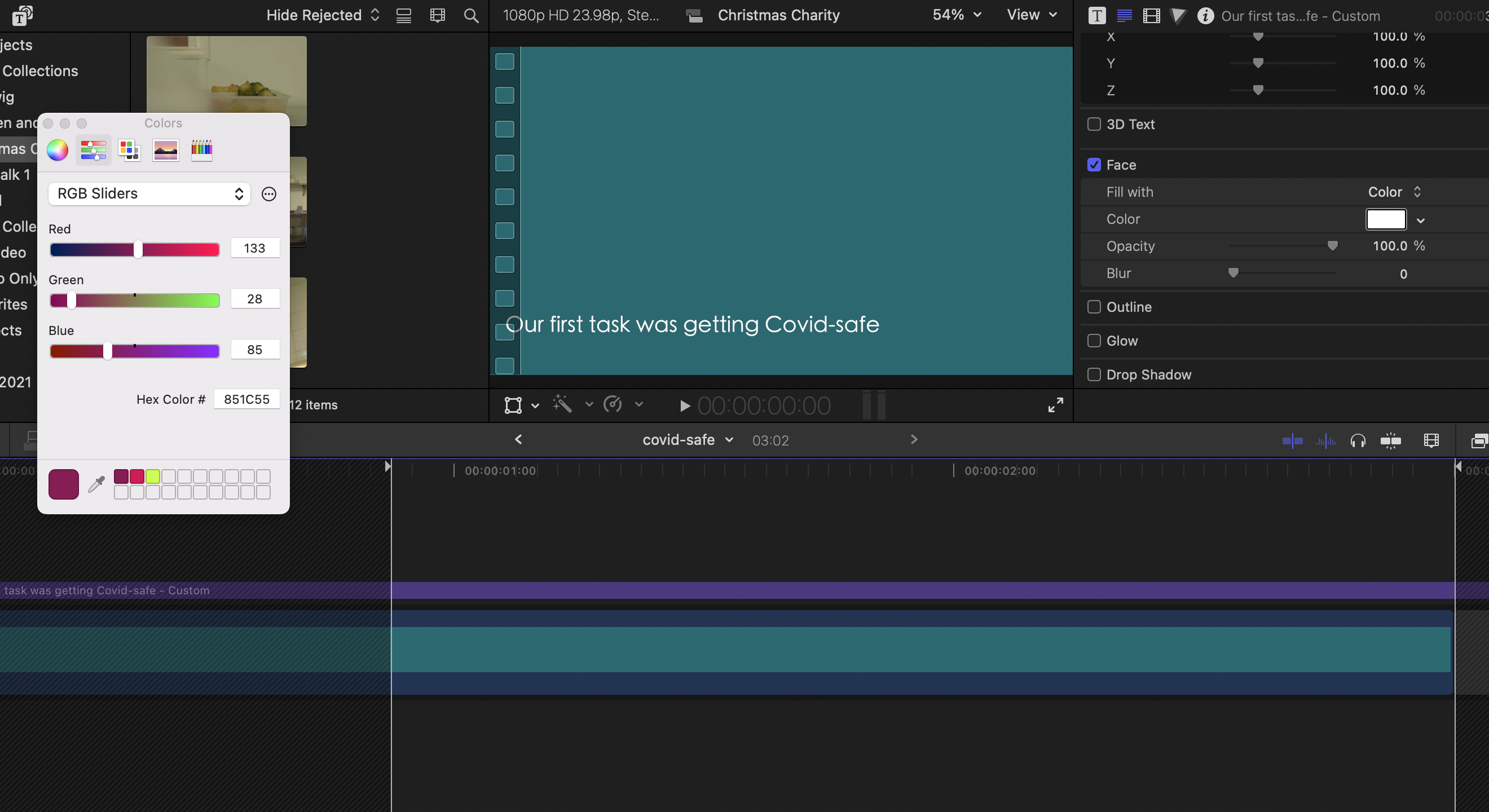Enable the 3D Text checkbox
This screenshot has height=812, width=1489.
coord(1094,124)
